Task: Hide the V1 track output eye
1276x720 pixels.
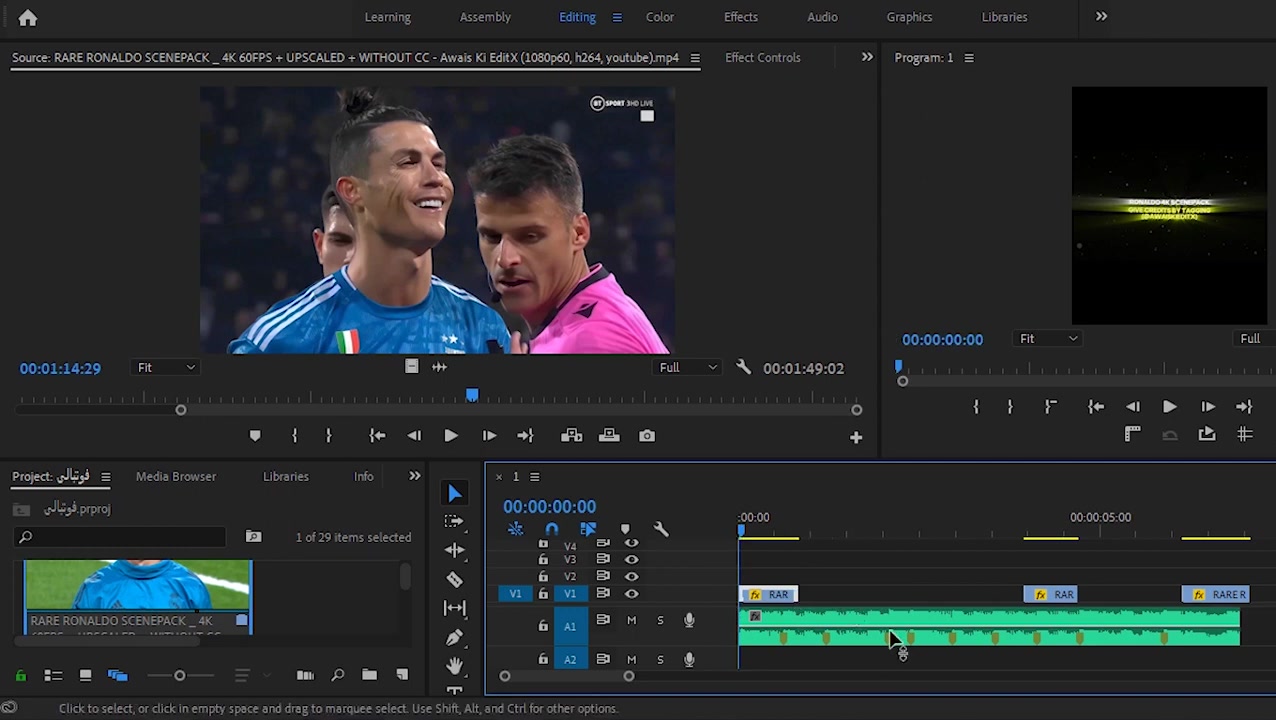Action: click(631, 594)
